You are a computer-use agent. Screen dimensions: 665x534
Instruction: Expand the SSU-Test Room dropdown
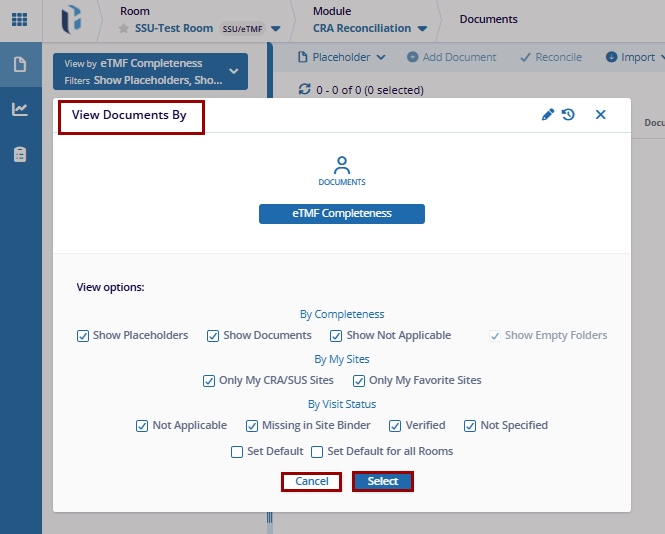[x=275, y=29]
